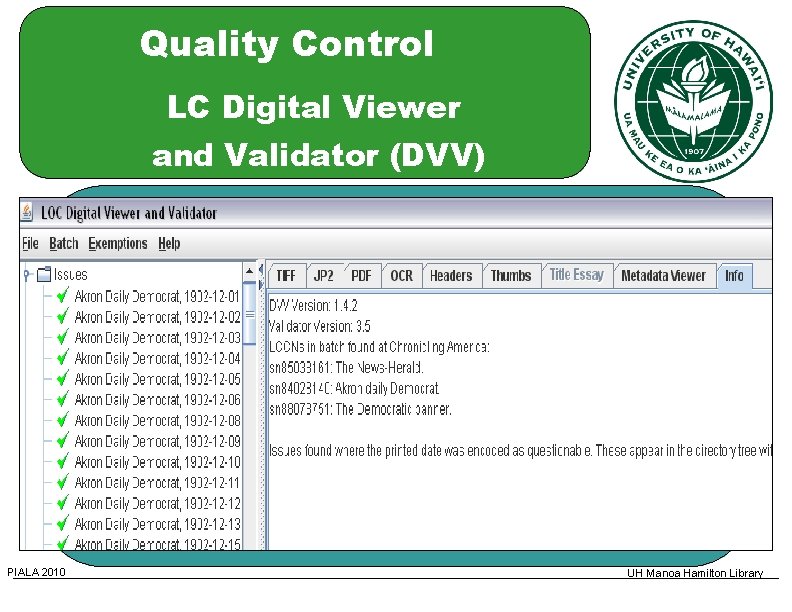Viewport: 792px width, 612px height.
Task: Click the scroll up arrow of issues tree
Action: pos(250,271)
